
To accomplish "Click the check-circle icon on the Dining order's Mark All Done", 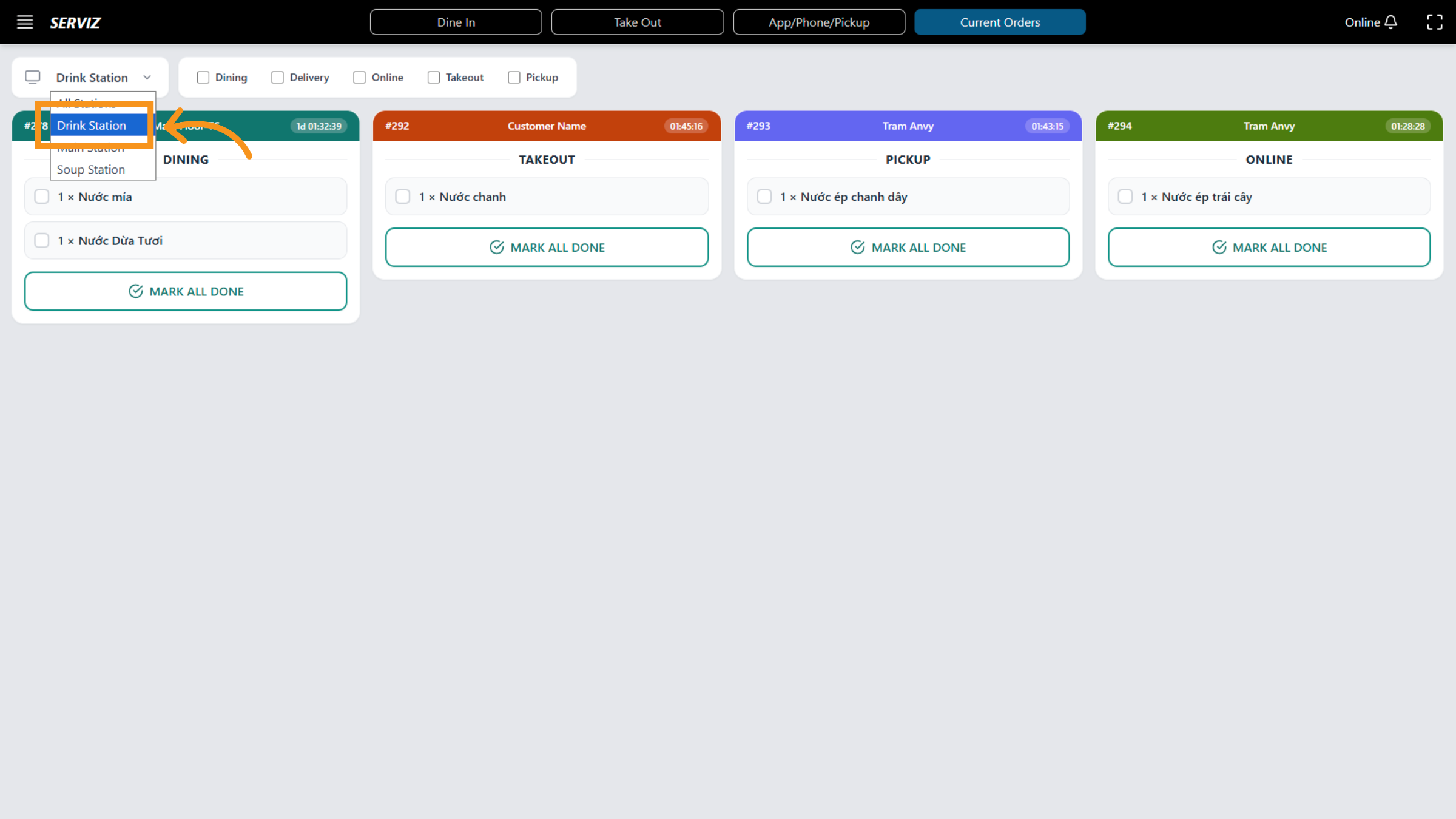I will click(x=136, y=291).
